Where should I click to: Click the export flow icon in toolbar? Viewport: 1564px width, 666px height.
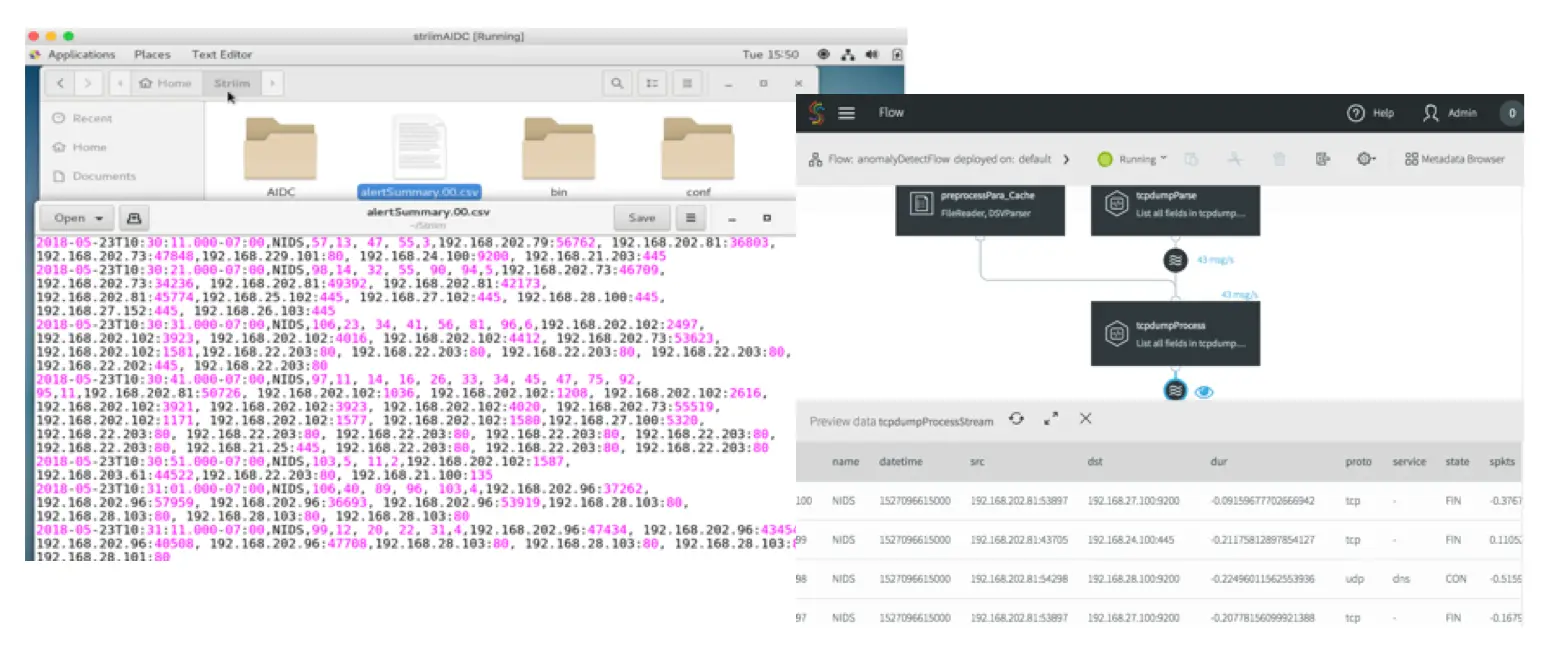pyautogui.click(x=1323, y=159)
